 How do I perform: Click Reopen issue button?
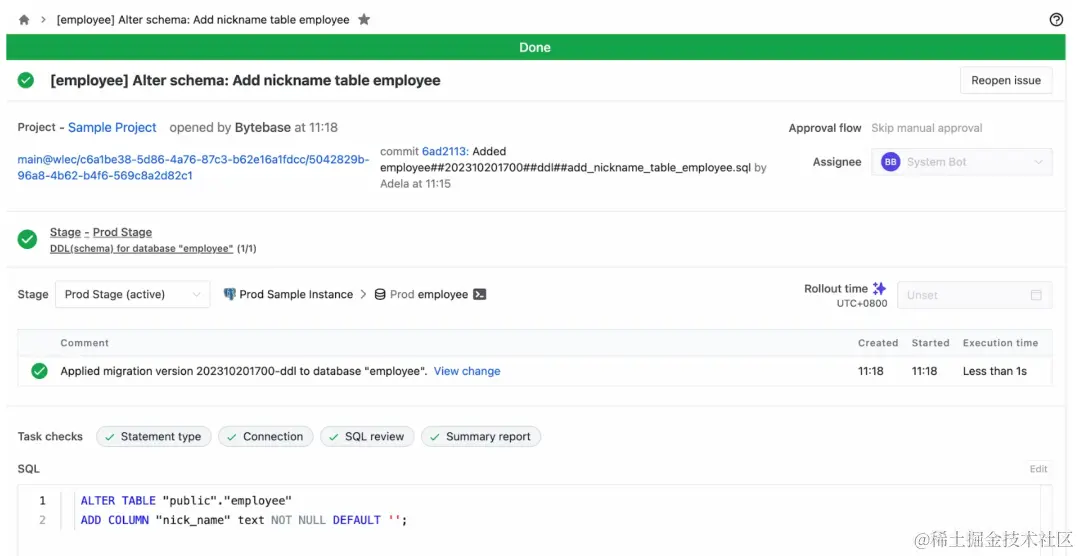pyautogui.click(x=1006, y=81)
